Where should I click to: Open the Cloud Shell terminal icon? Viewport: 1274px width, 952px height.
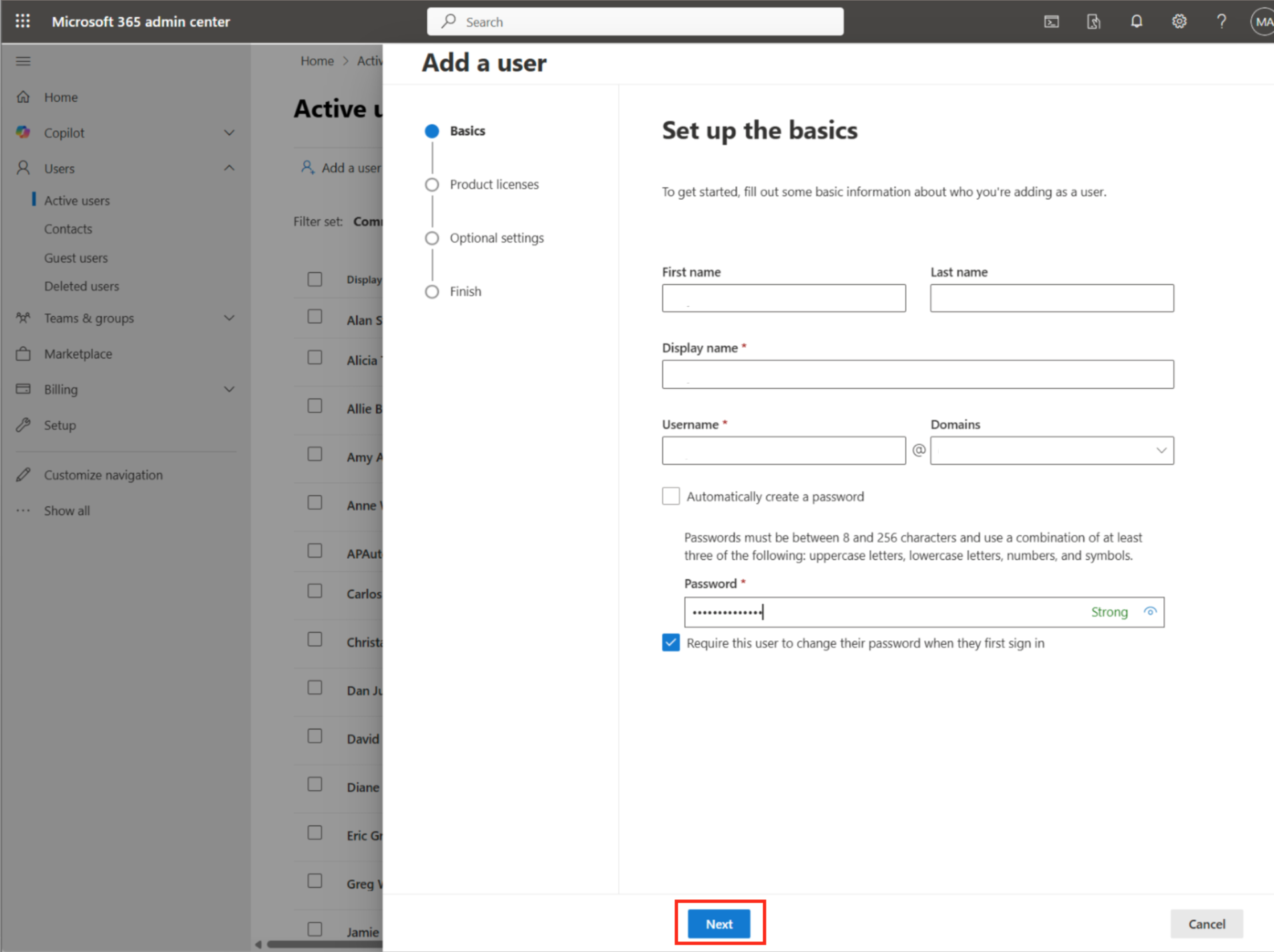tap(1051, 21)
